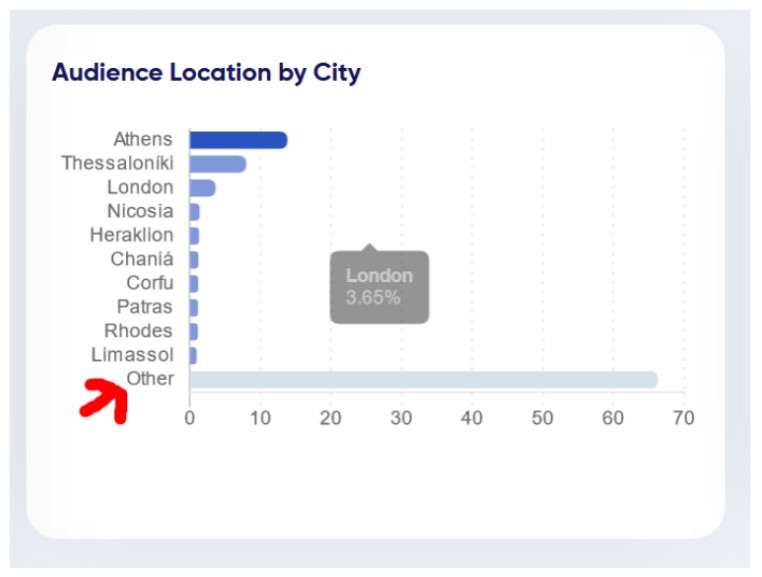Select the Heraklion bar
The width and height of the screenshot is (762, 577).
[x=194, y=236]
